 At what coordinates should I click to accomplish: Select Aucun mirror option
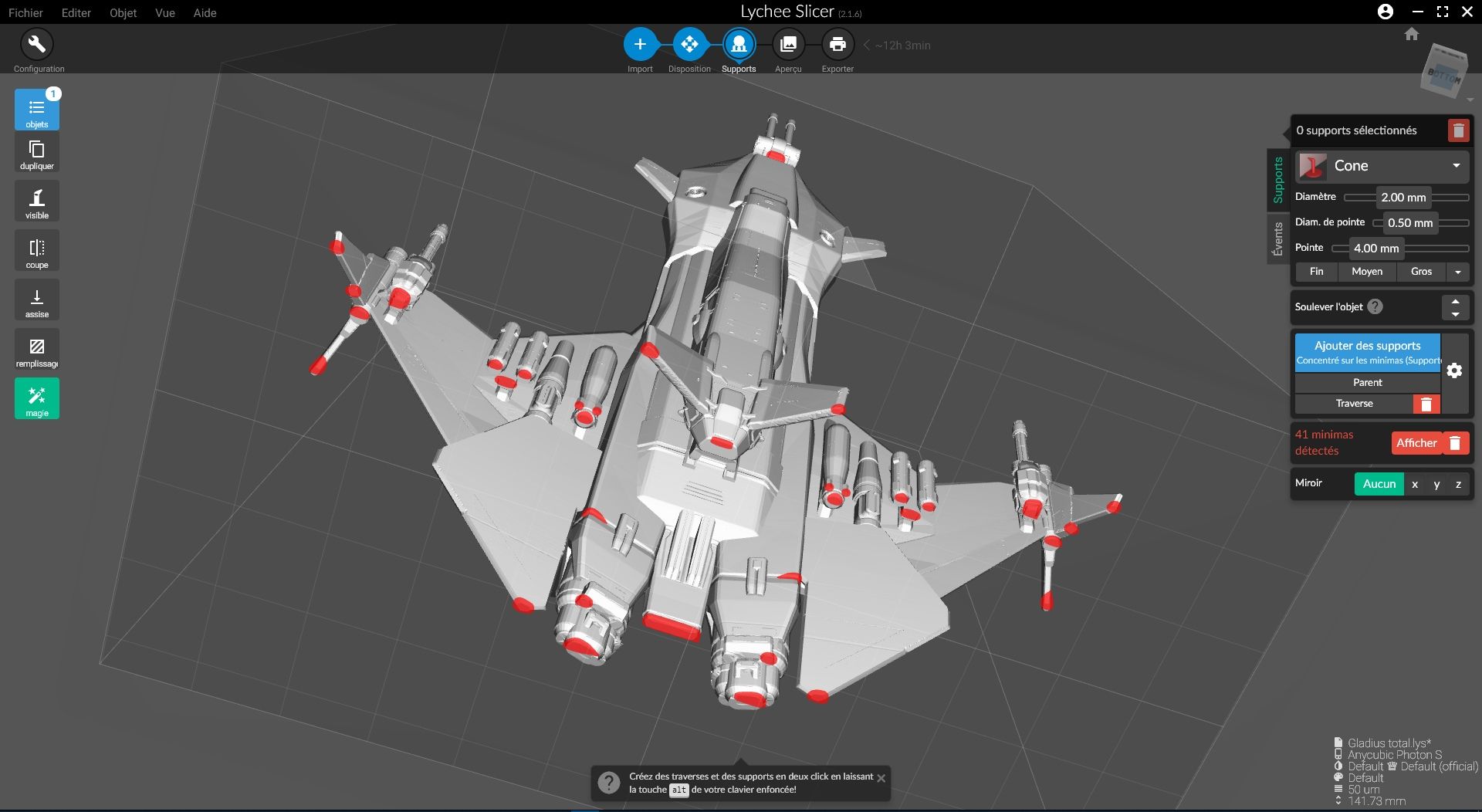1379,484
